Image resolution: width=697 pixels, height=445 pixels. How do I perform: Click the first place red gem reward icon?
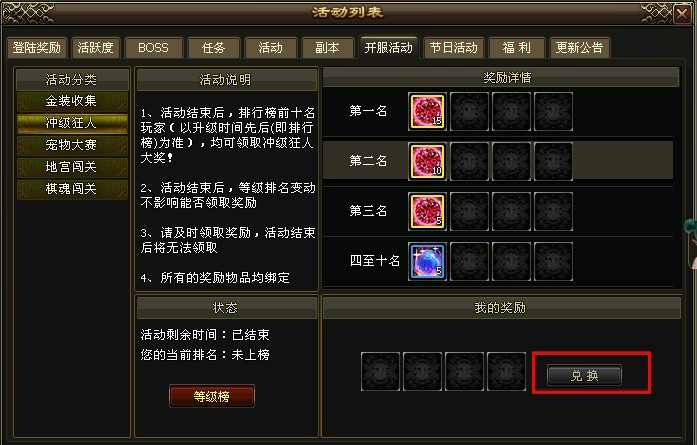click(427, 112)
